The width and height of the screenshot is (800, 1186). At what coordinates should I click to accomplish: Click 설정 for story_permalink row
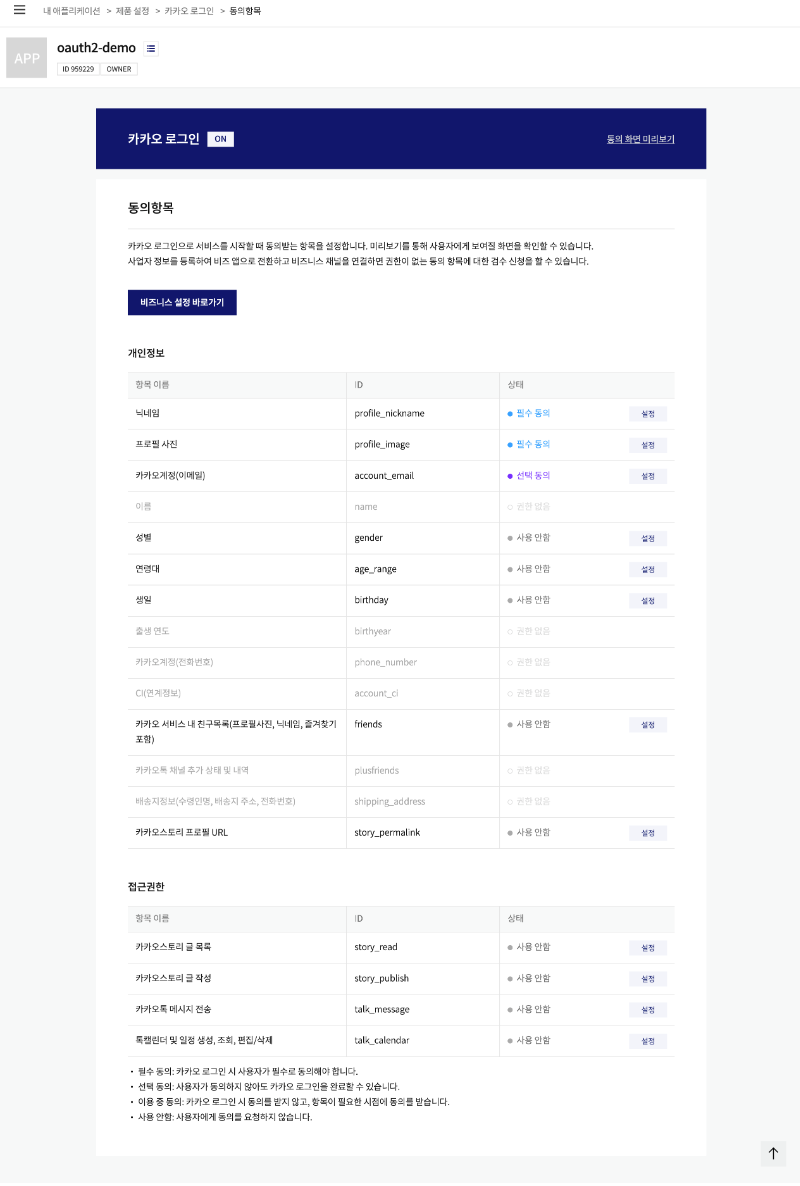pyautogui.click(x=648, y=833)
